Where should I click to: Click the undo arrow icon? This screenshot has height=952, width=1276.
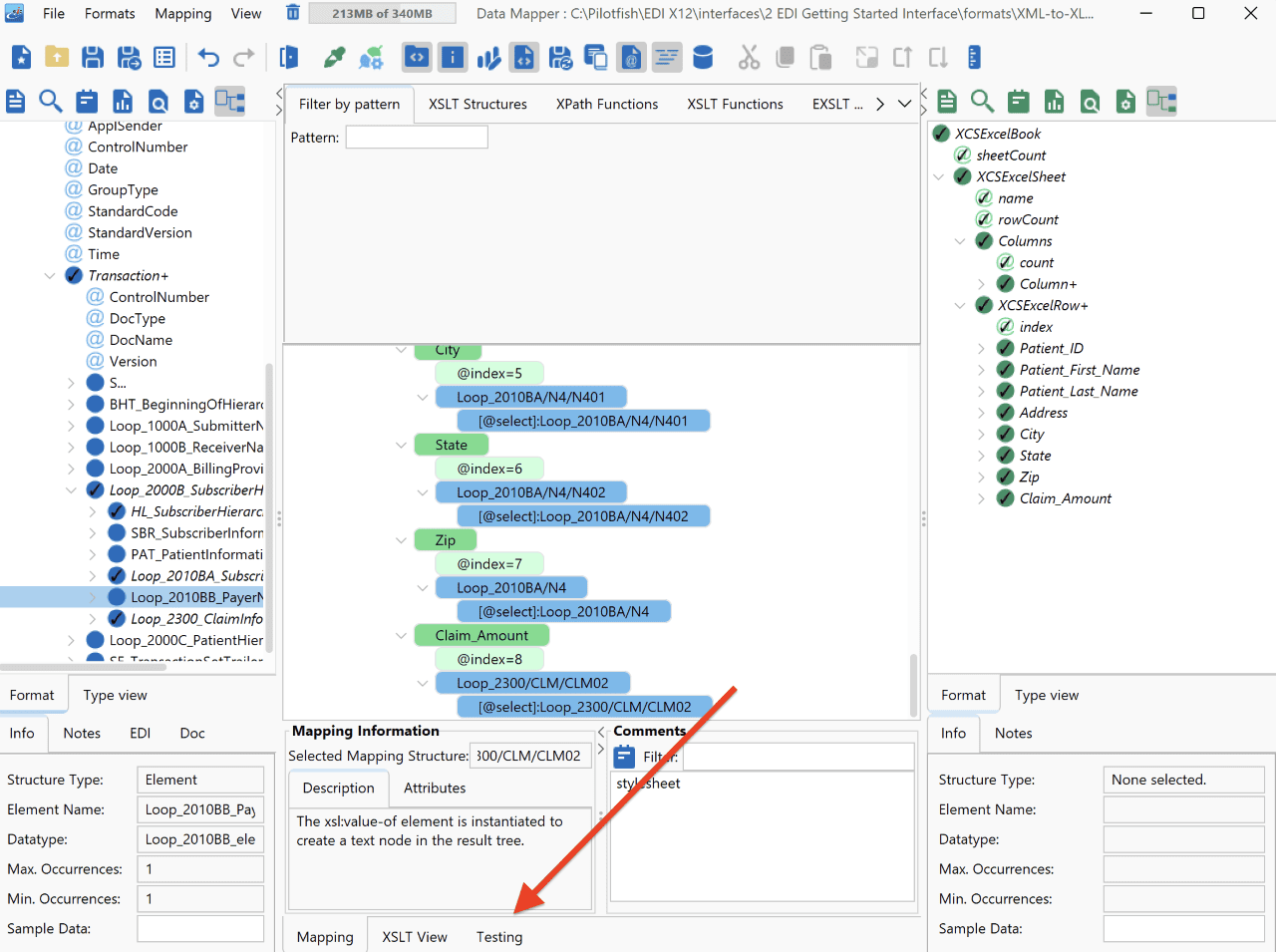pos(208,58)
